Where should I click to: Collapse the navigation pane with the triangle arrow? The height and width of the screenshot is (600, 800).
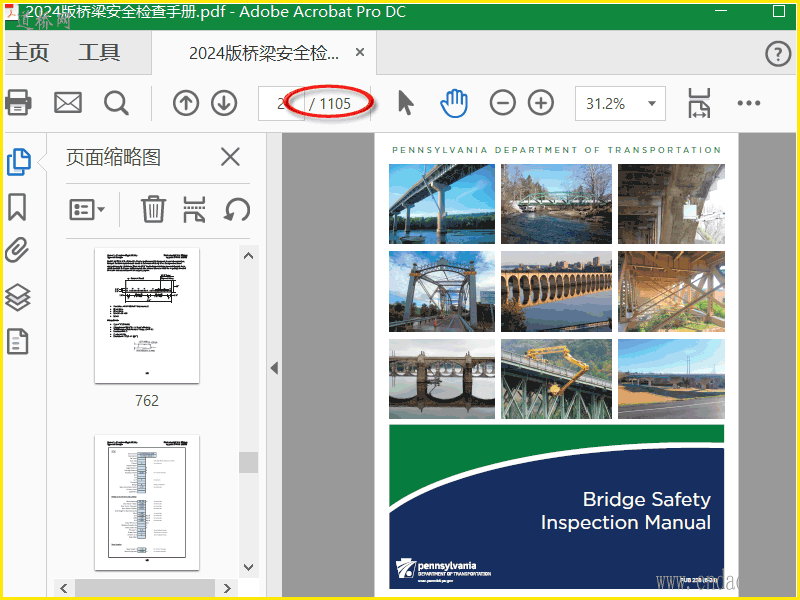[x=274, y=368]
